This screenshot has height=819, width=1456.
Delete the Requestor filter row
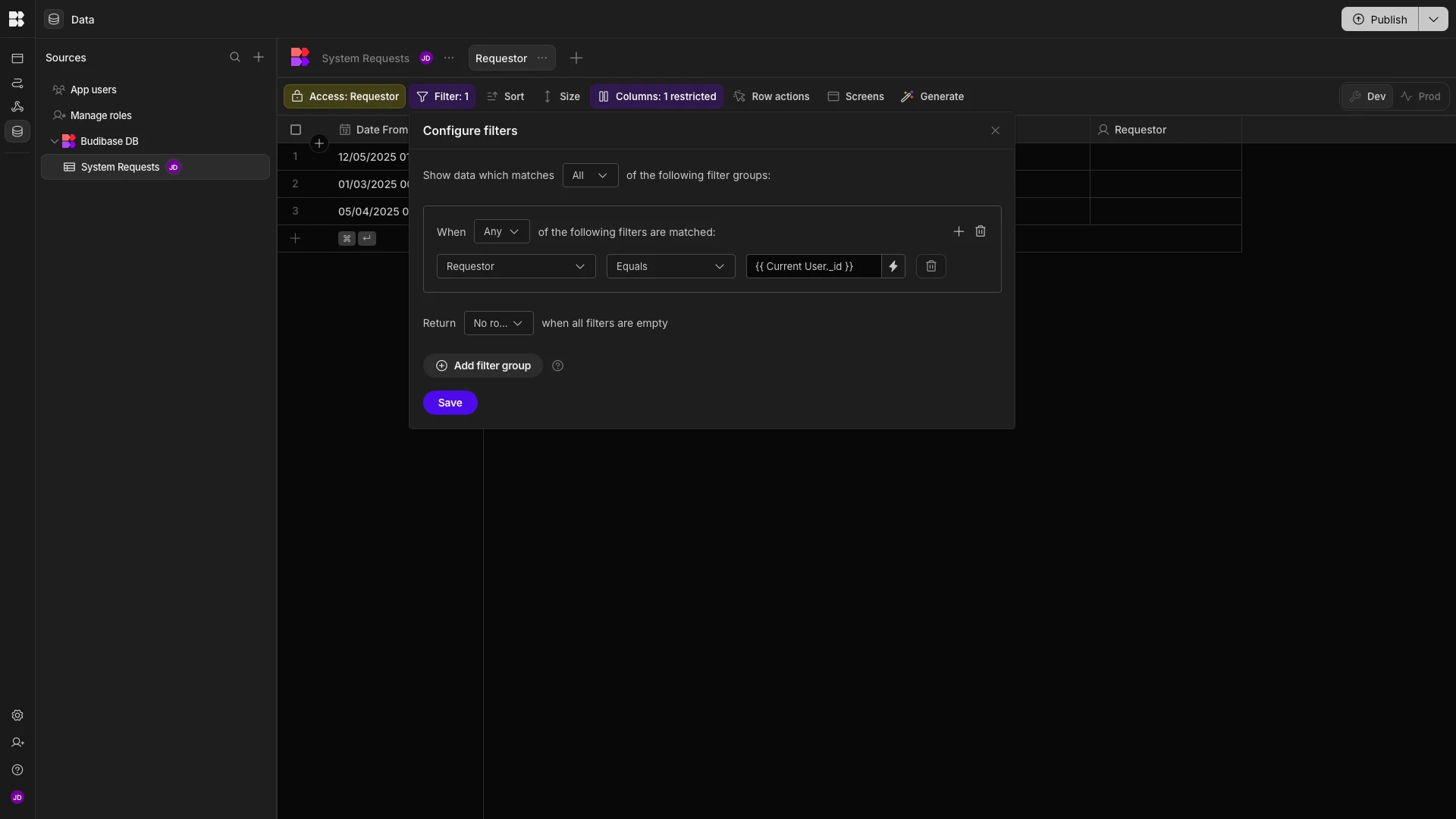[x=930, y=266]
